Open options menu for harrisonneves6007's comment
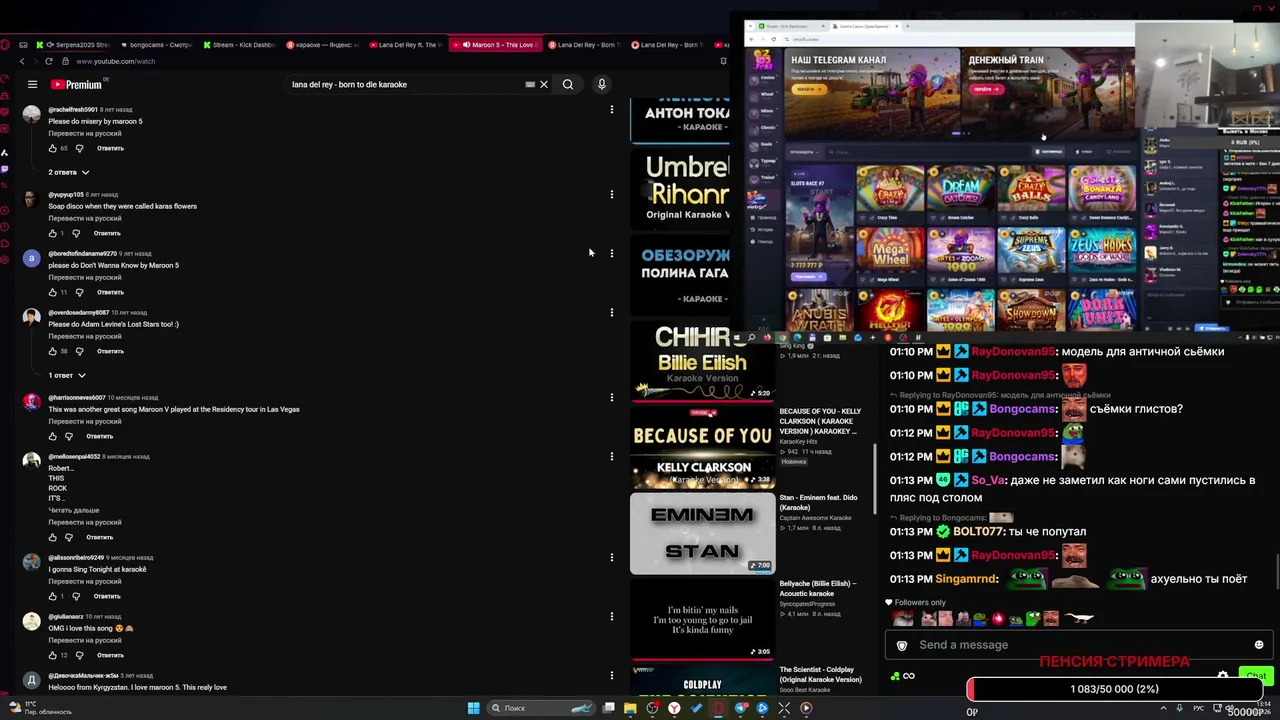1280x720 pixels. (x=612, y=397)
